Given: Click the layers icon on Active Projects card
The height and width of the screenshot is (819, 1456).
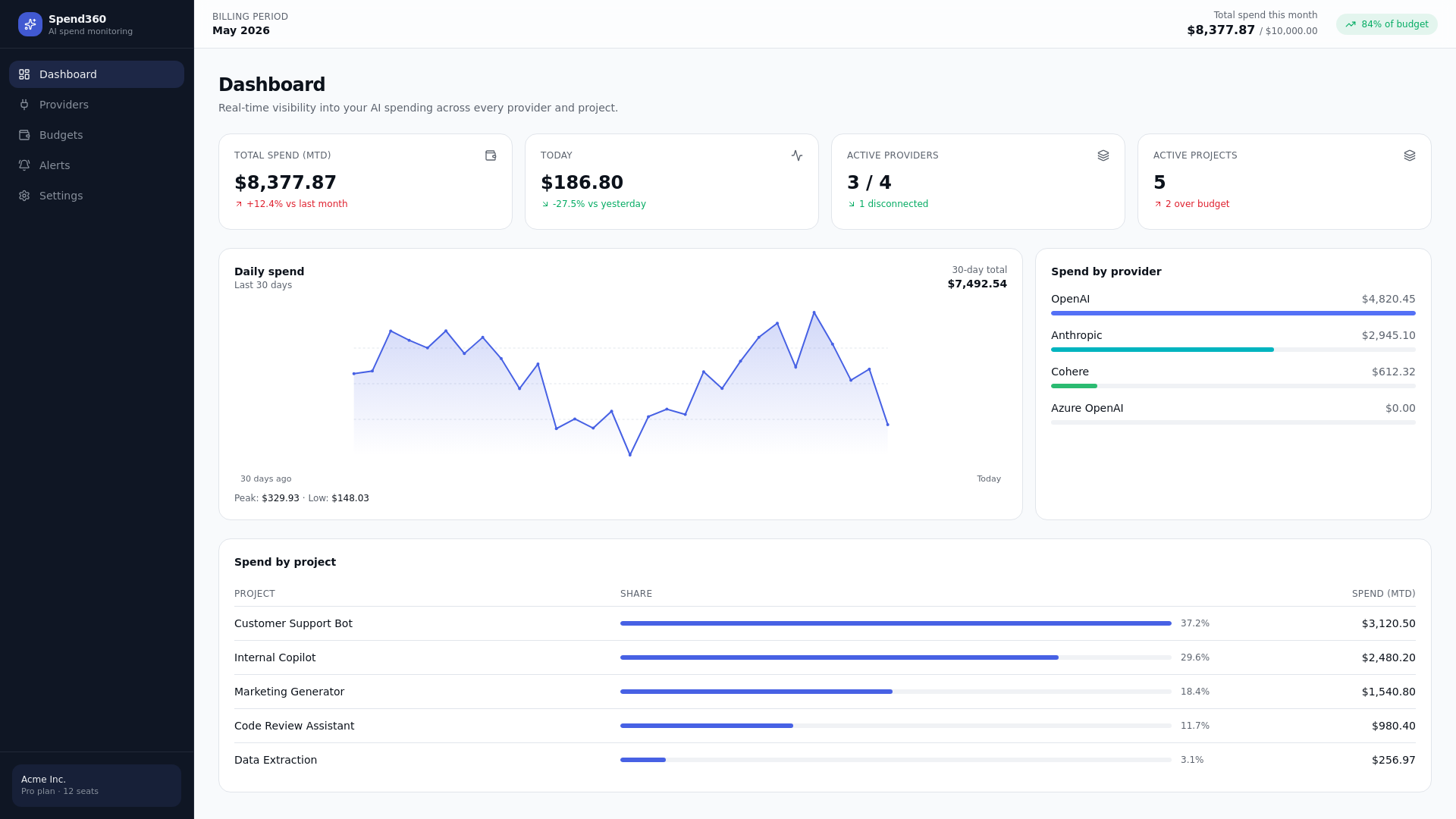Looking at the screenshot, I should (1410, 155).
